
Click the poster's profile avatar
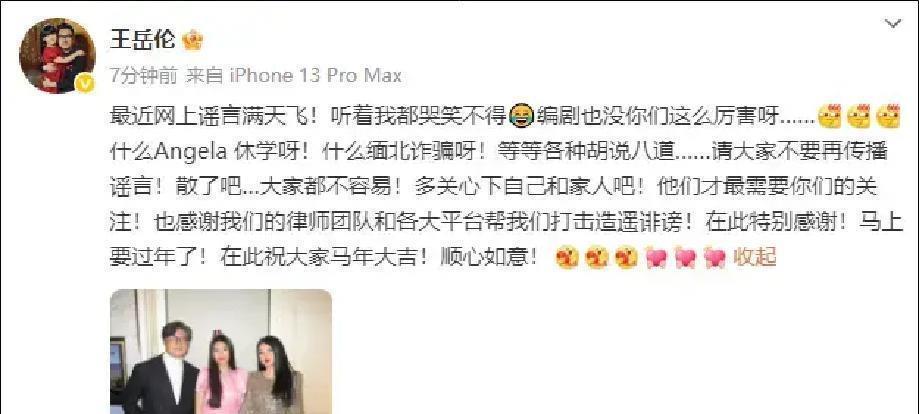(57, 55)
